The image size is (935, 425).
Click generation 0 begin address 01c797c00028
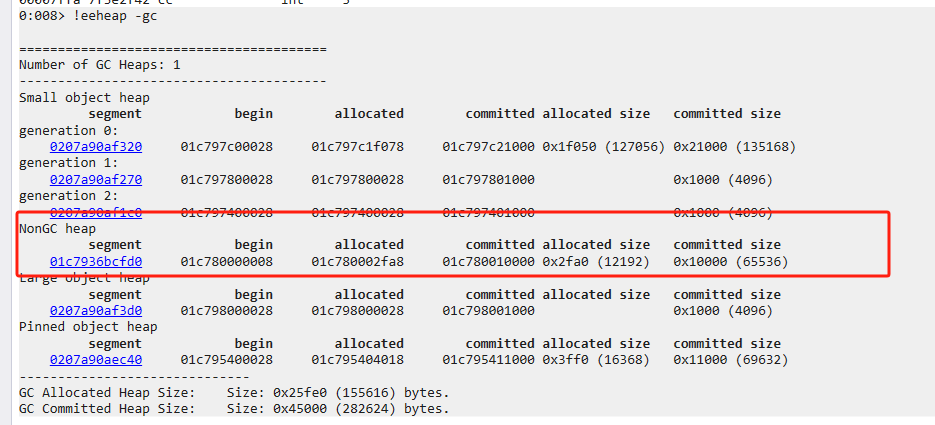click(x=226, y=146)
